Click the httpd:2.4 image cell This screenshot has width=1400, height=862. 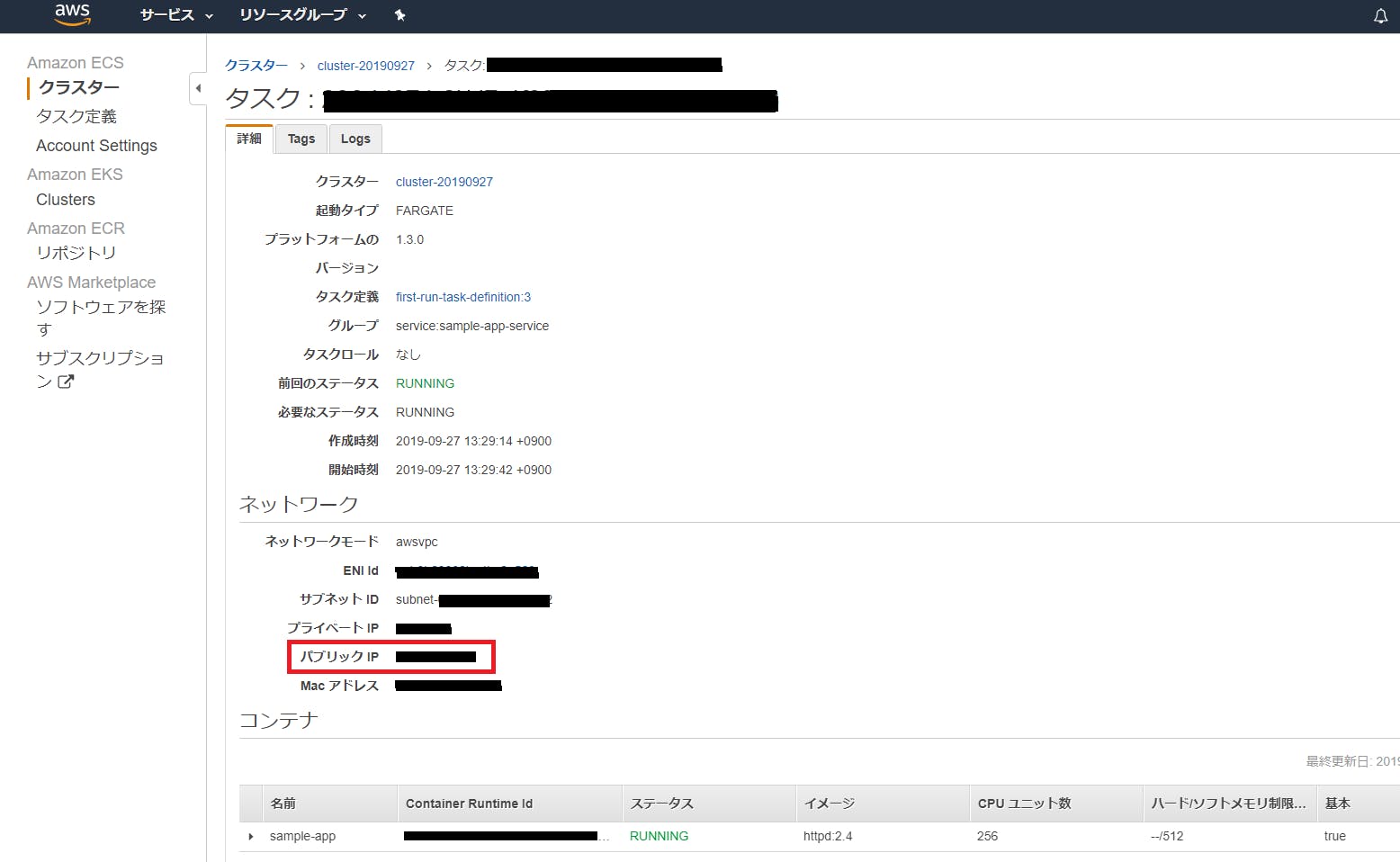(828, 837)
